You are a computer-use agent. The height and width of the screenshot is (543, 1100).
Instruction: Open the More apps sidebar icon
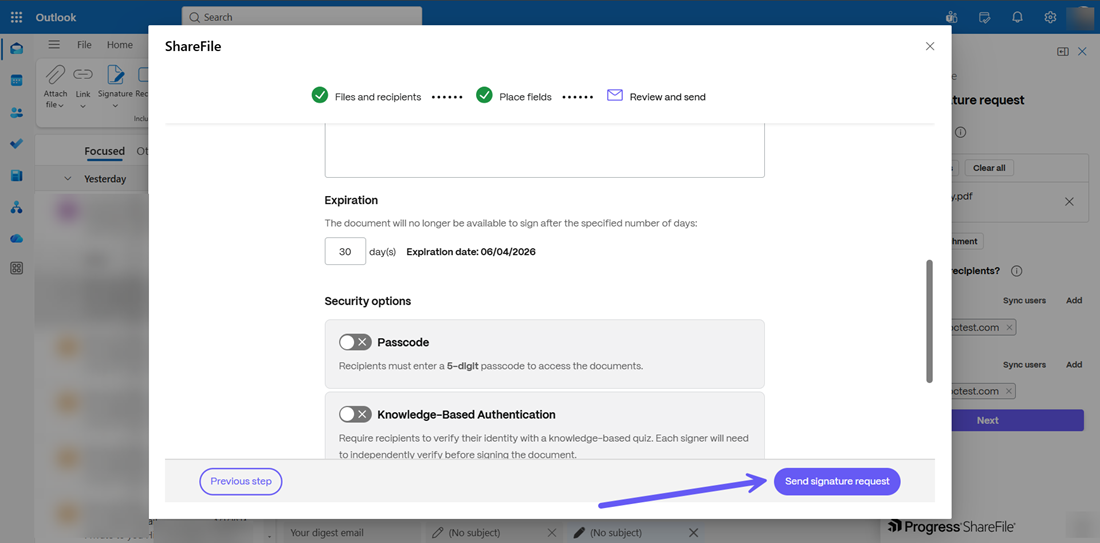point(17,268)
